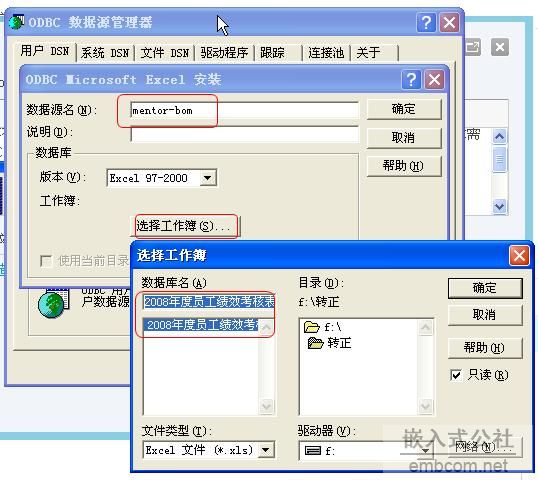This screenshot has width=538, height=480.
Task: Open the 驱动器 f: drive dropdown
Action: tap(426, 450)
